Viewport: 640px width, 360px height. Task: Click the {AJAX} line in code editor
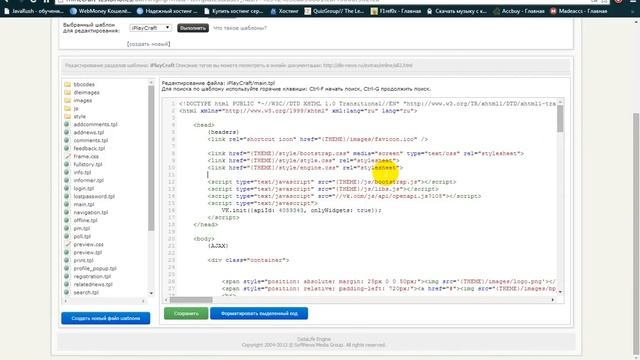[x=218, y=246]
